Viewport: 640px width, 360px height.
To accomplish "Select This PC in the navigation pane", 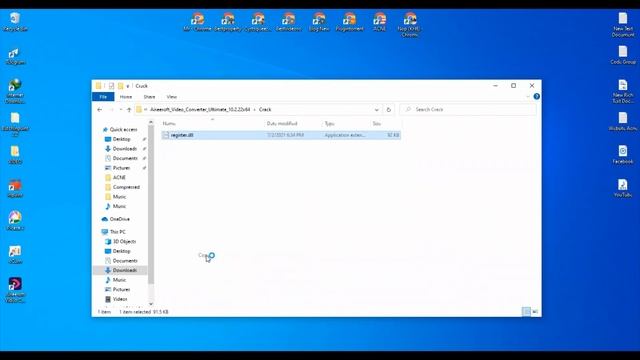I will click(118, 232).
